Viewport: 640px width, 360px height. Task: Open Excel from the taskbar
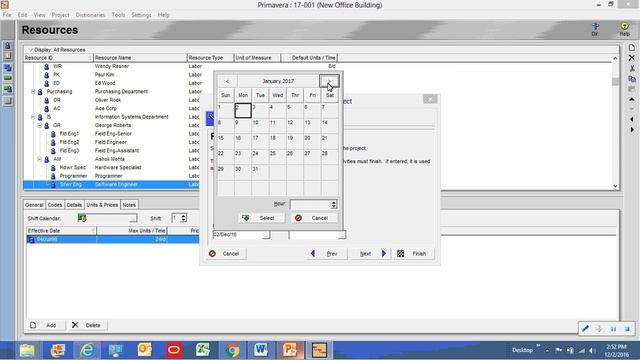(x=202, y=350)
